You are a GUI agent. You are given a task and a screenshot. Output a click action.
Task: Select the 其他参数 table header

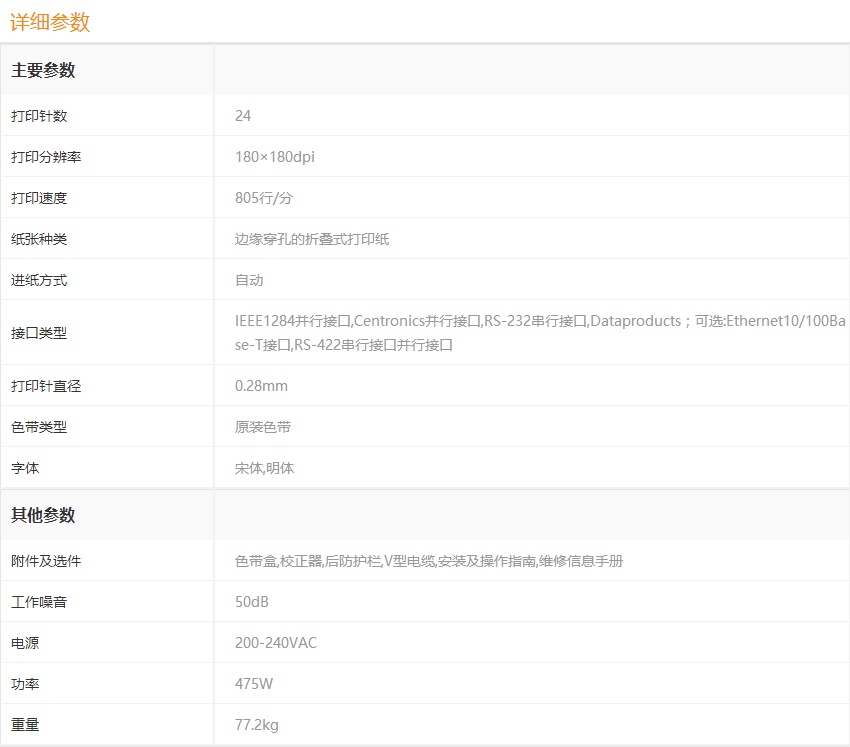pos(43,516)
